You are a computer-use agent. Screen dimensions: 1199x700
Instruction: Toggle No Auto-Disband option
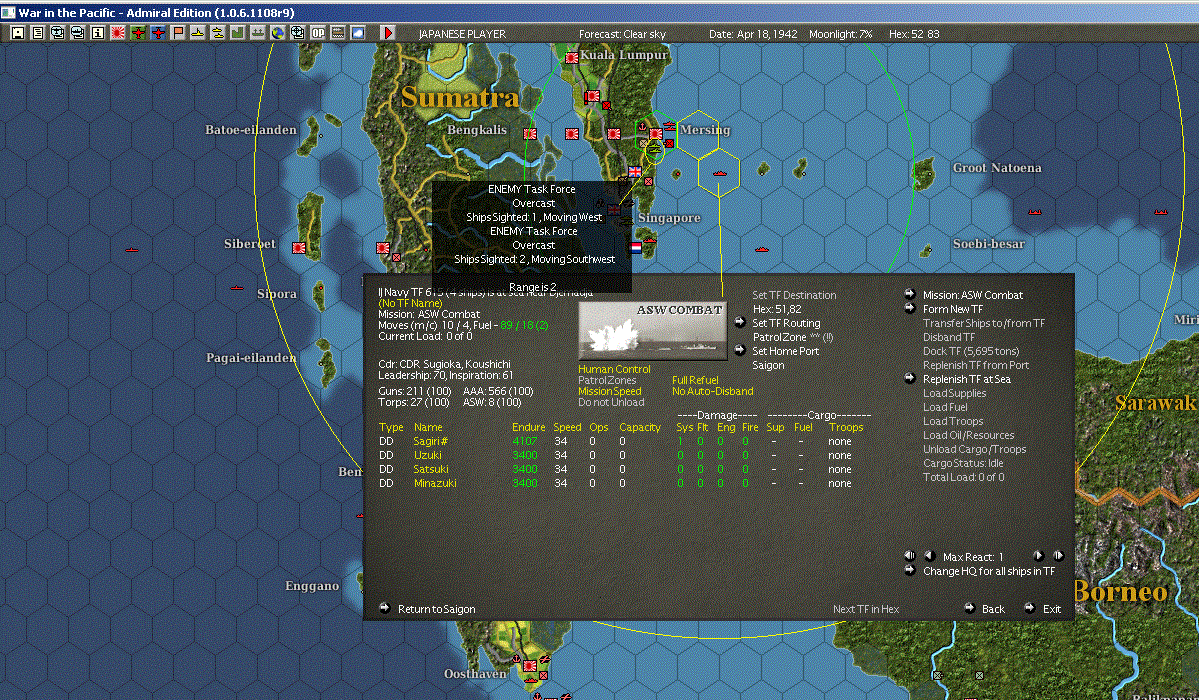pos(713,391)
